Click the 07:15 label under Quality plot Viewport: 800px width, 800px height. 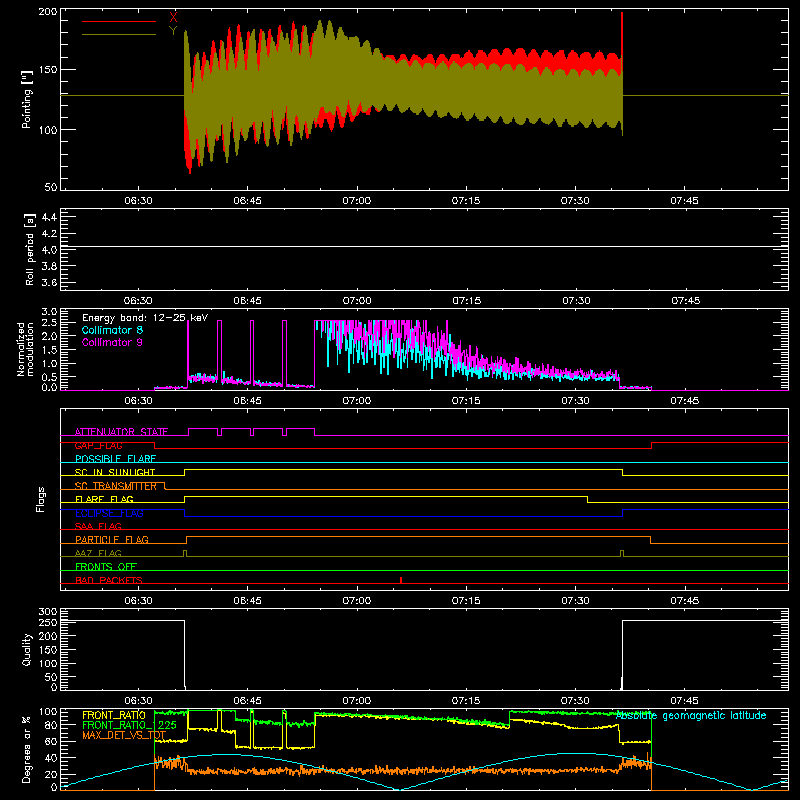click(x=466, y=701)
